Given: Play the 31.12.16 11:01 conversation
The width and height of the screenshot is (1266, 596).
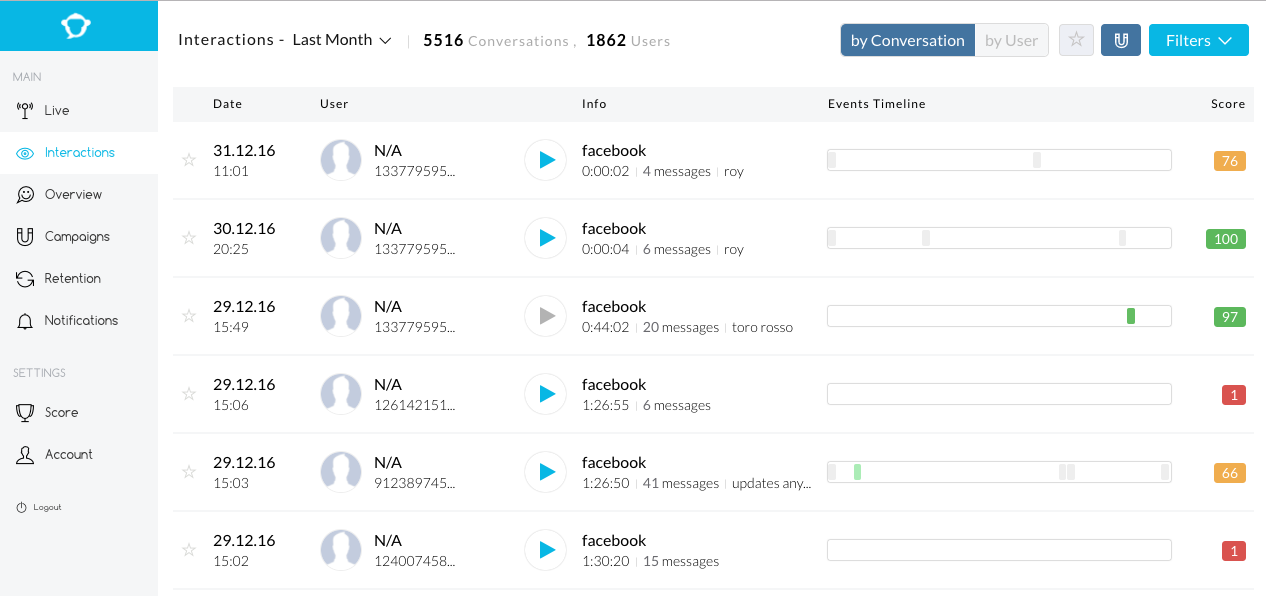Looking at the screenshot, I should 546,160.
